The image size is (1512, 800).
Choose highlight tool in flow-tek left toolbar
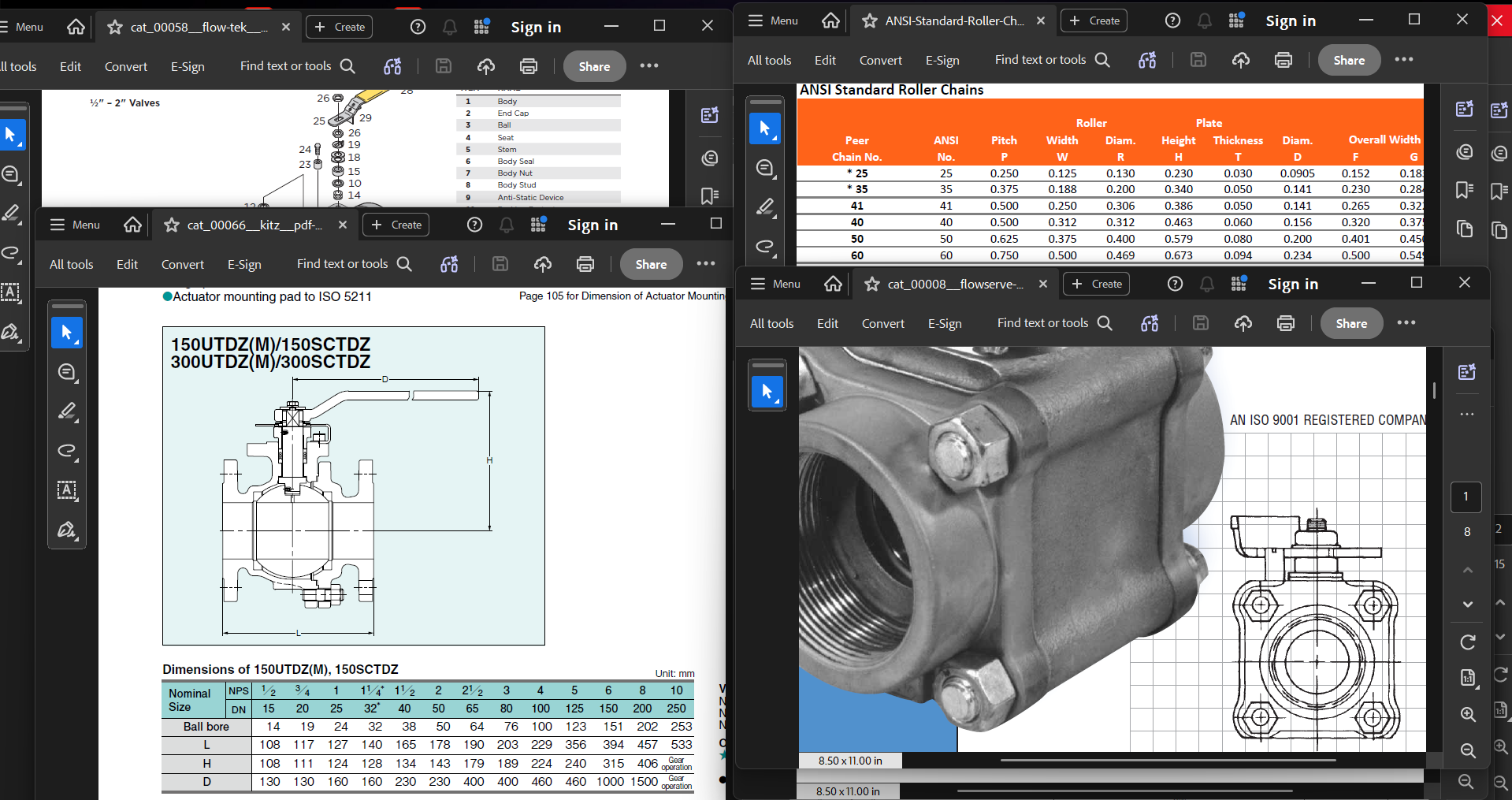tap(11, 214)
